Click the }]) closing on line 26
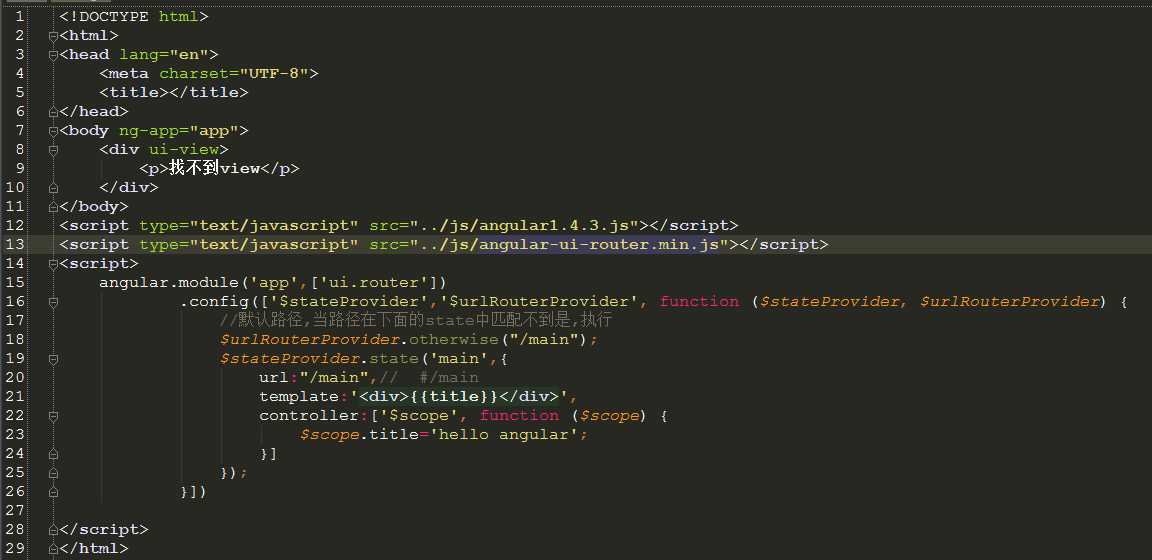 click(194, 492)
